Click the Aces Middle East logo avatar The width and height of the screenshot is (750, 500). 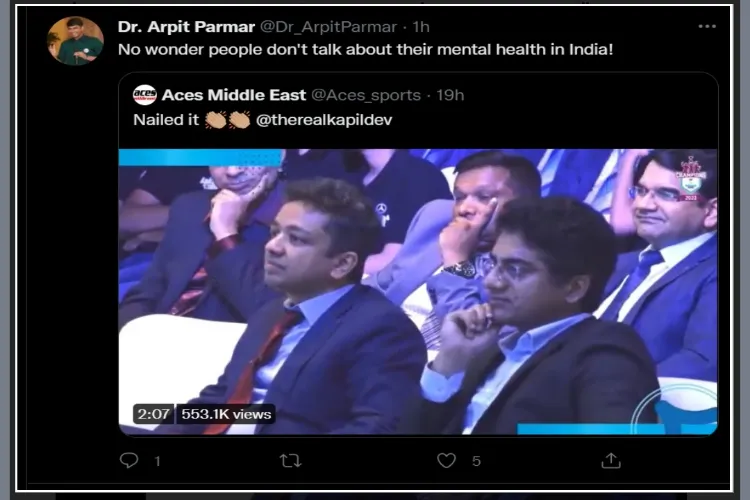click(x=144, y=95)
